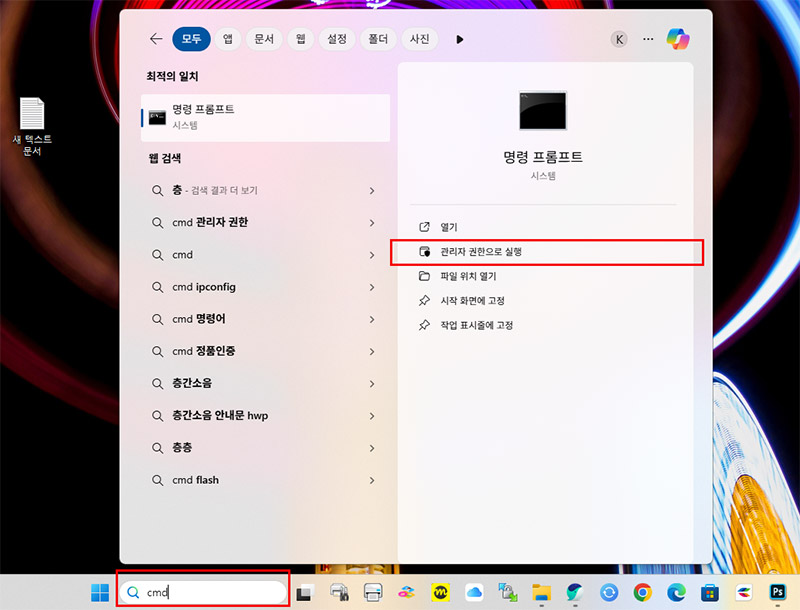800x610 pixels.
Task: Select 새 텍스트 문서 desktop file
Action: coord(32,126)
